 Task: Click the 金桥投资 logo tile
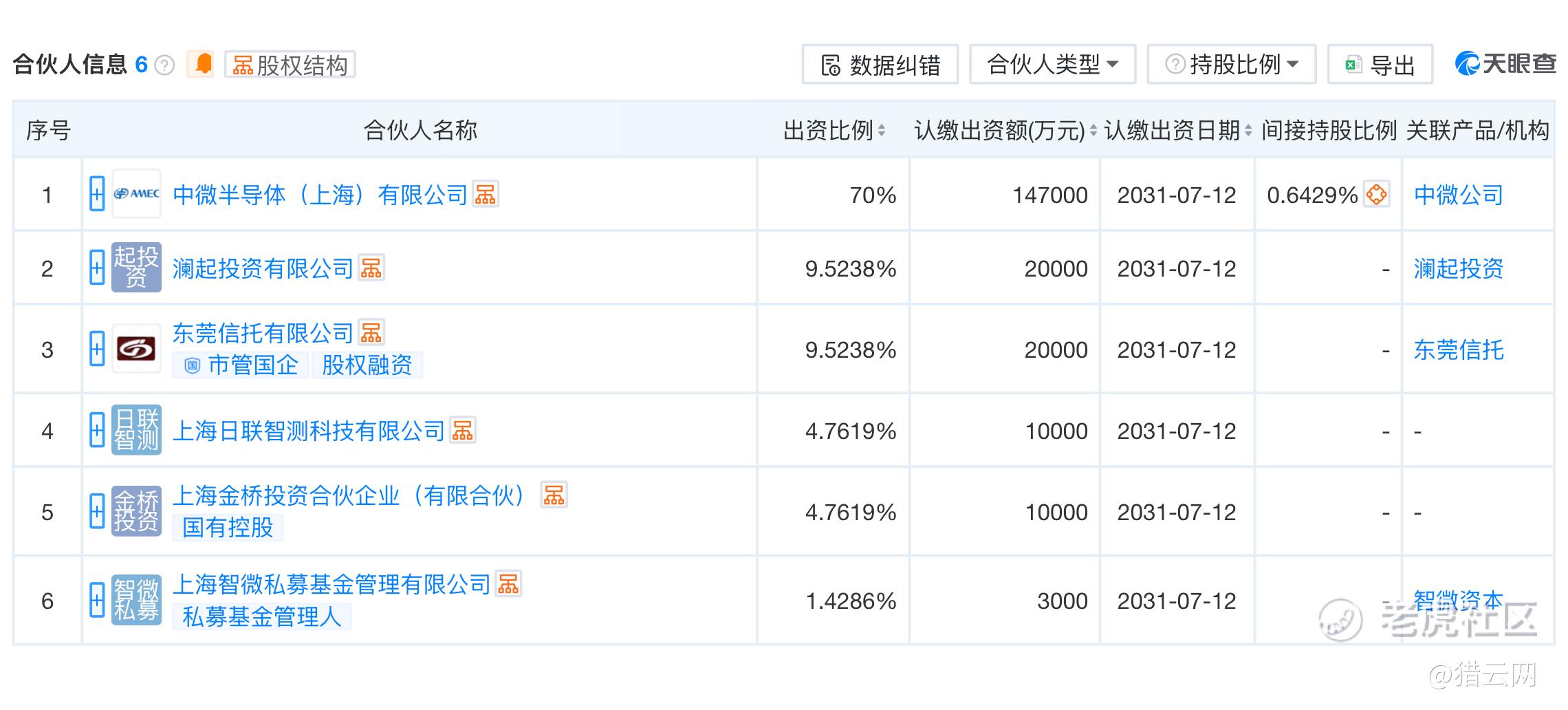click(x=136, y=511)
